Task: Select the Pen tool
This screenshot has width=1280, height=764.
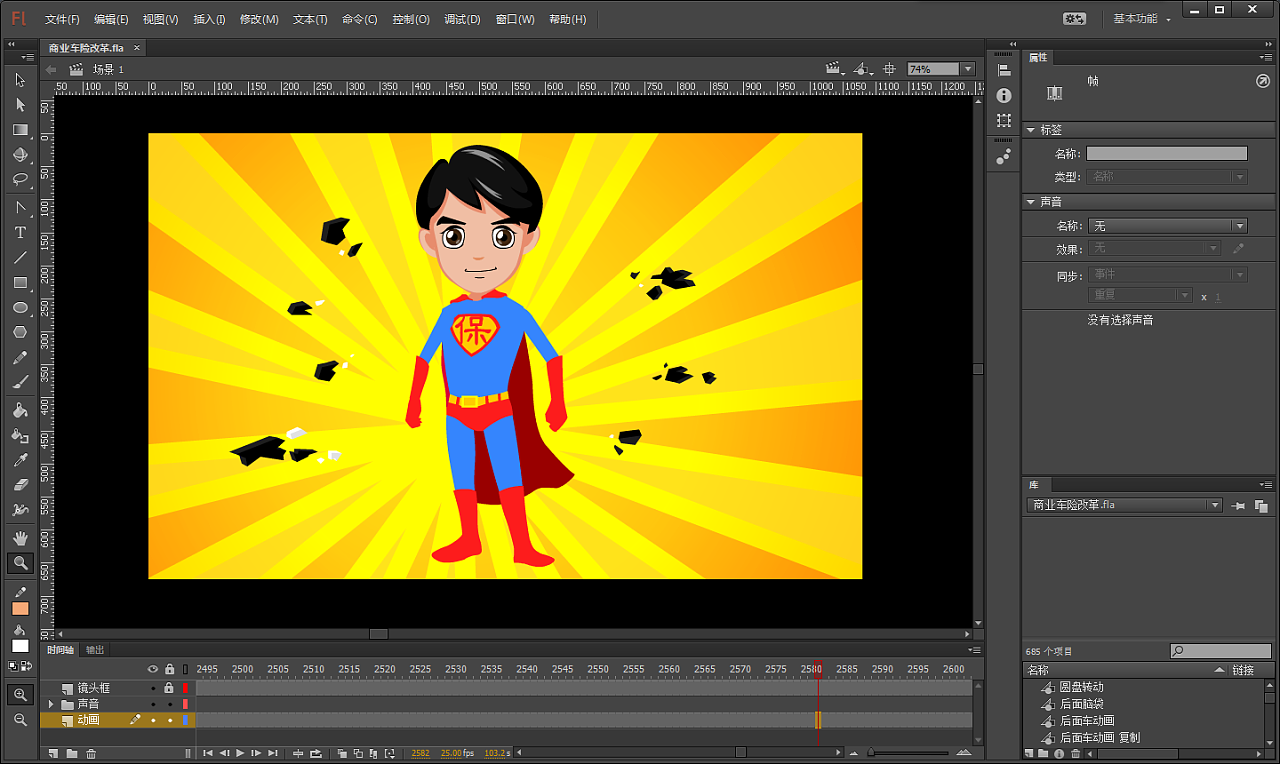Action: (20, 208)
